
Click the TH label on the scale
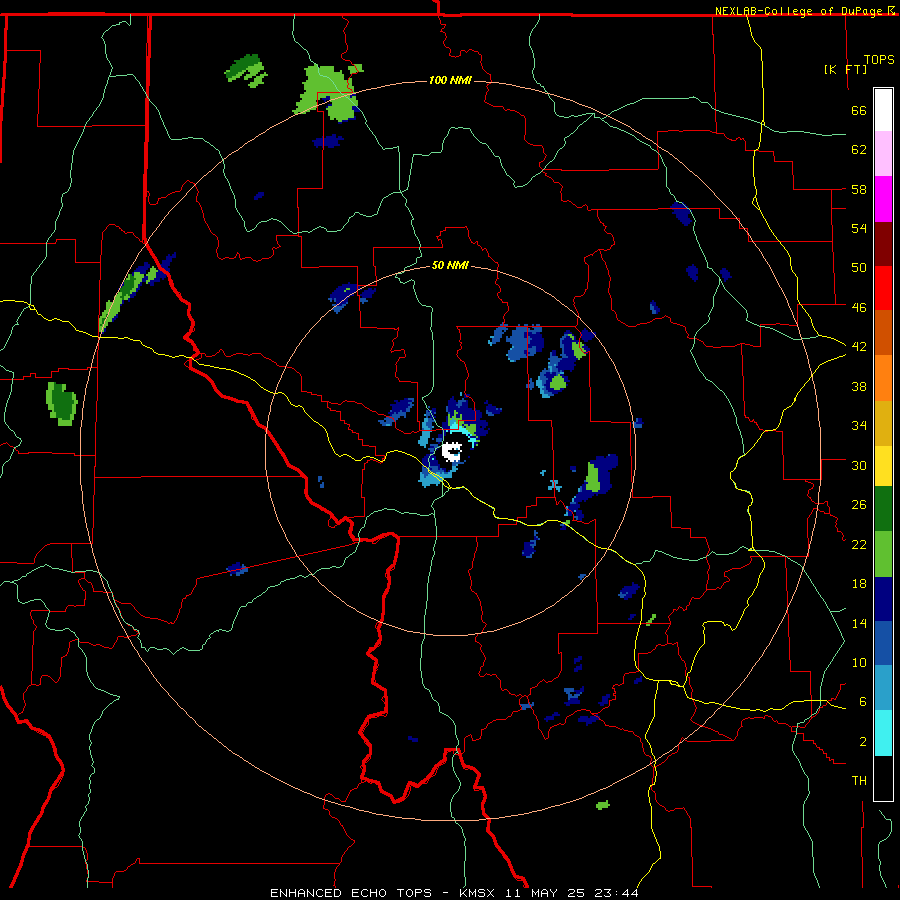859,781
